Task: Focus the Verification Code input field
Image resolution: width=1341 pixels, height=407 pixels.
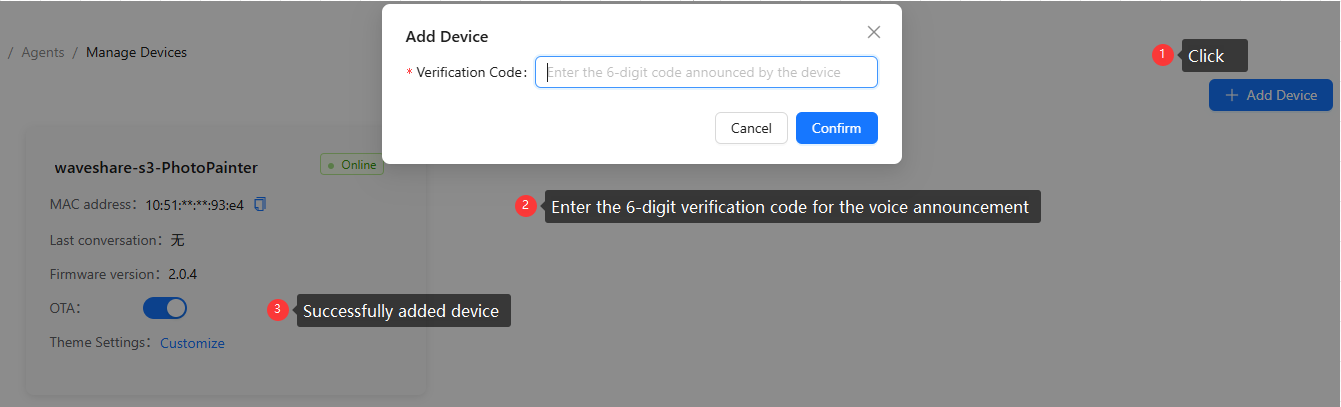Action: coord(706,72)
